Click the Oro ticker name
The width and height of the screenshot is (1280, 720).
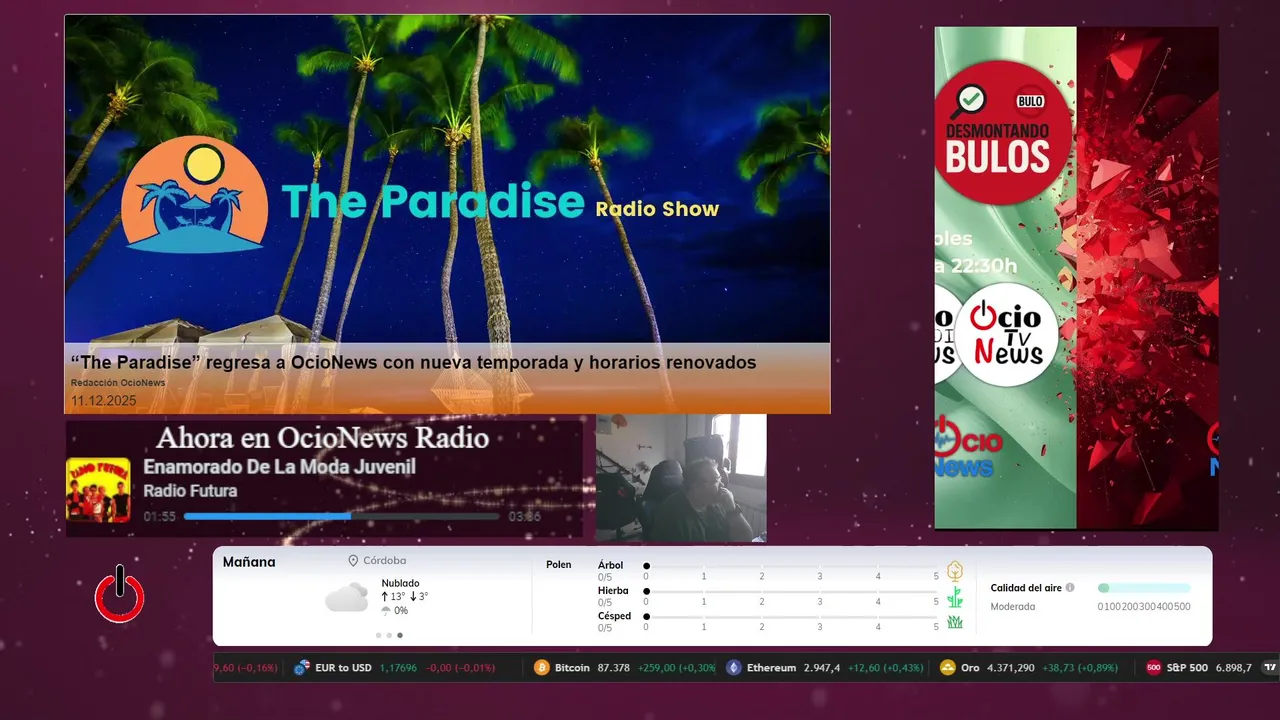970,668
